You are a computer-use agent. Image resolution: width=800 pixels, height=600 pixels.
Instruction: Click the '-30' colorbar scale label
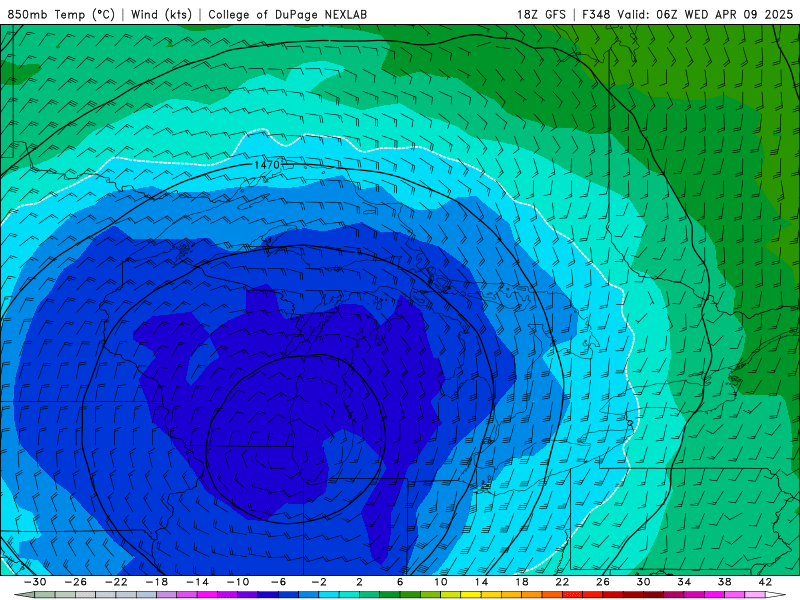point(35,582)
